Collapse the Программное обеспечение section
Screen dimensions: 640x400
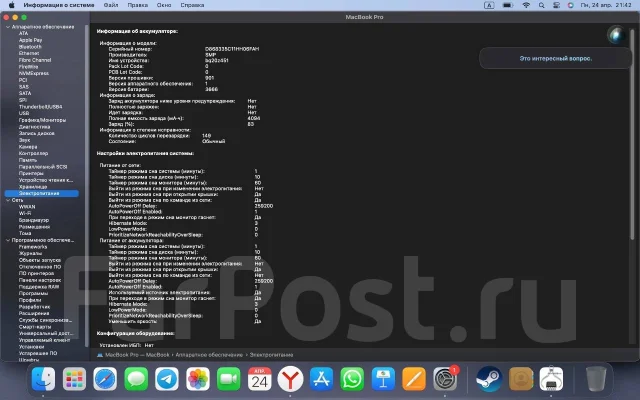8,240
